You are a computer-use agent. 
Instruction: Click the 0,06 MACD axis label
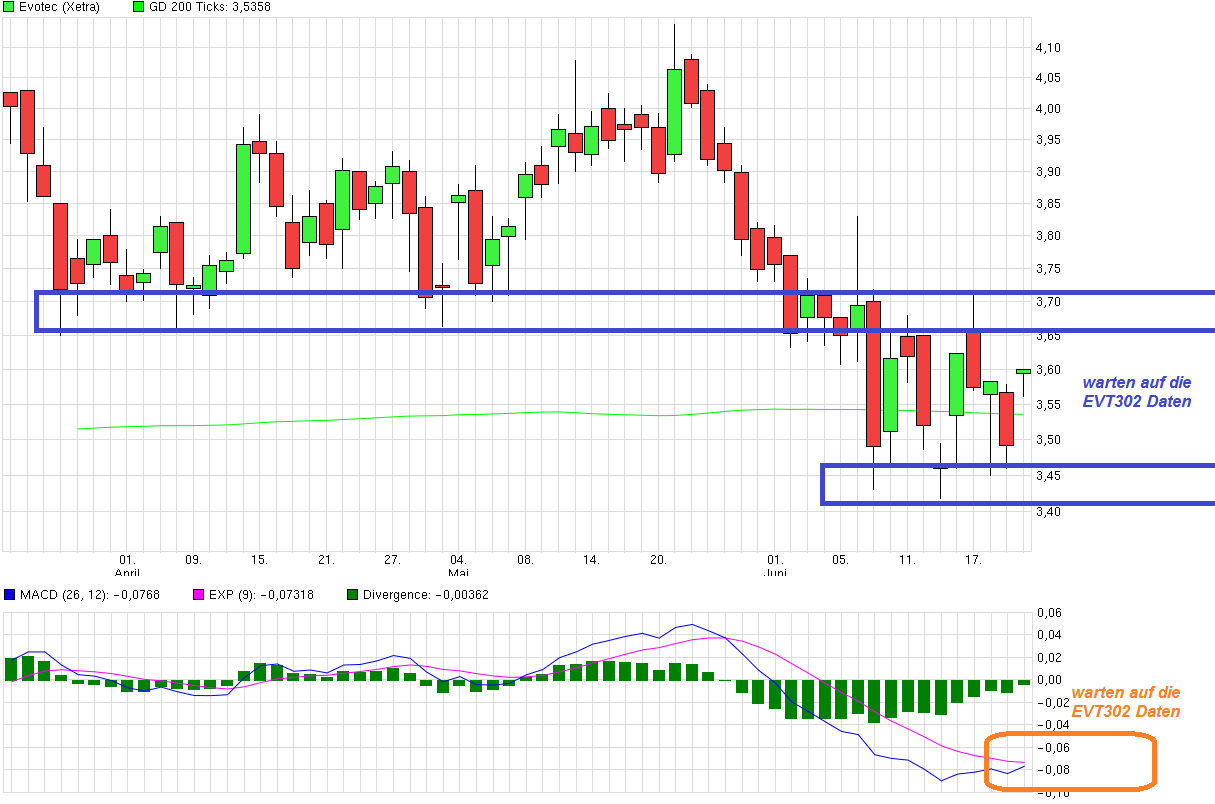(x=1047, y=612)
